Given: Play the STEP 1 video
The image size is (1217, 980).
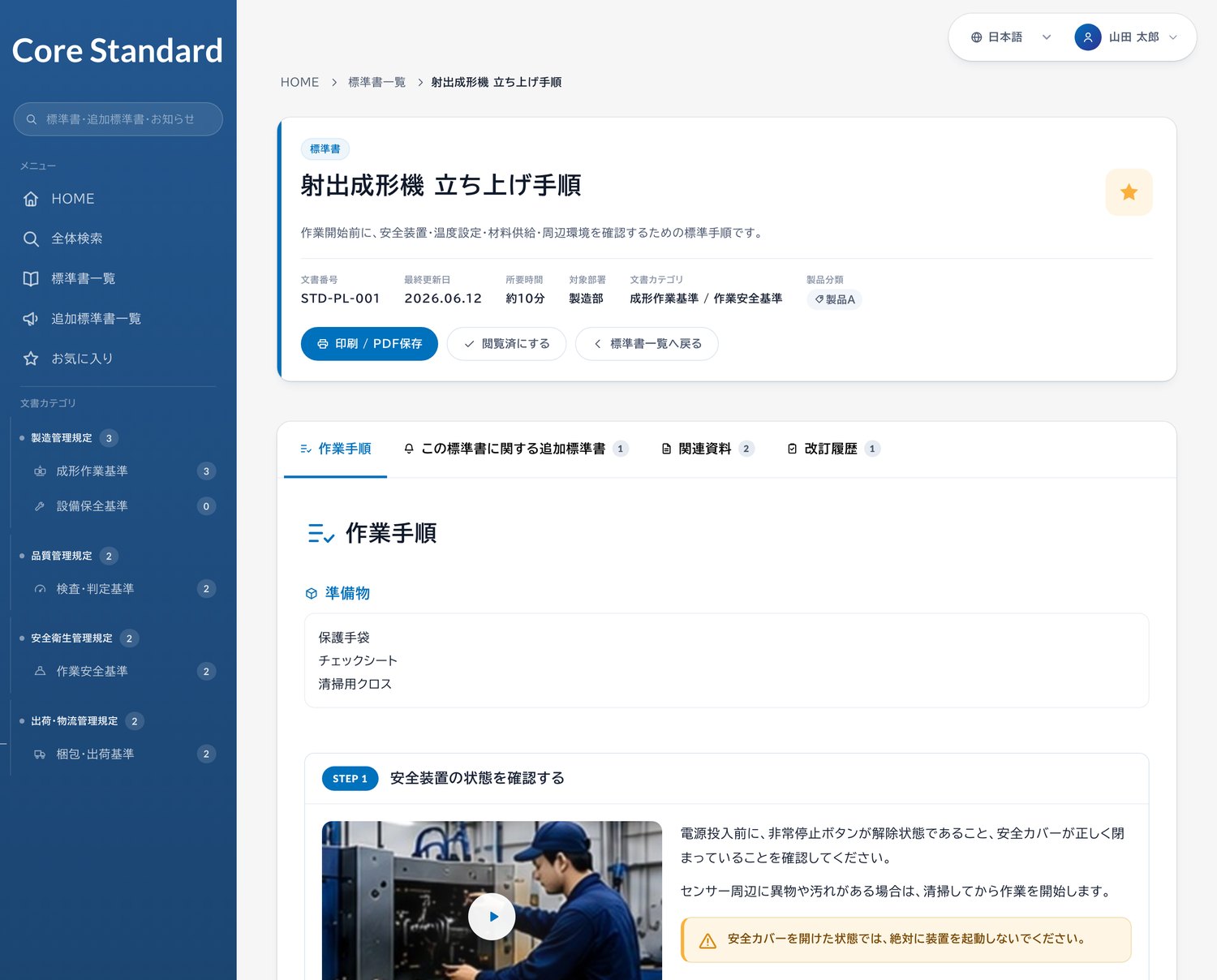Looking at the screenshot, I should (x=492, y=917).
